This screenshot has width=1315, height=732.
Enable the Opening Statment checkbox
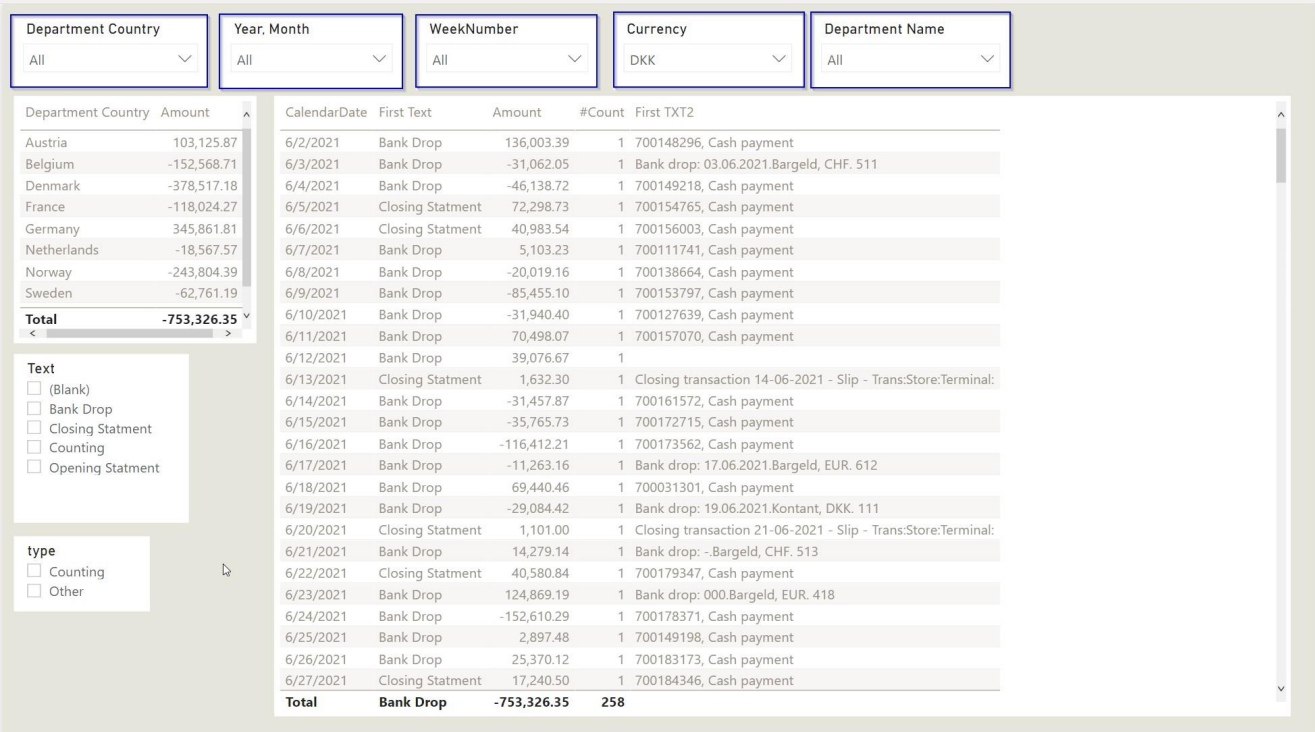[x=35, y=468]
